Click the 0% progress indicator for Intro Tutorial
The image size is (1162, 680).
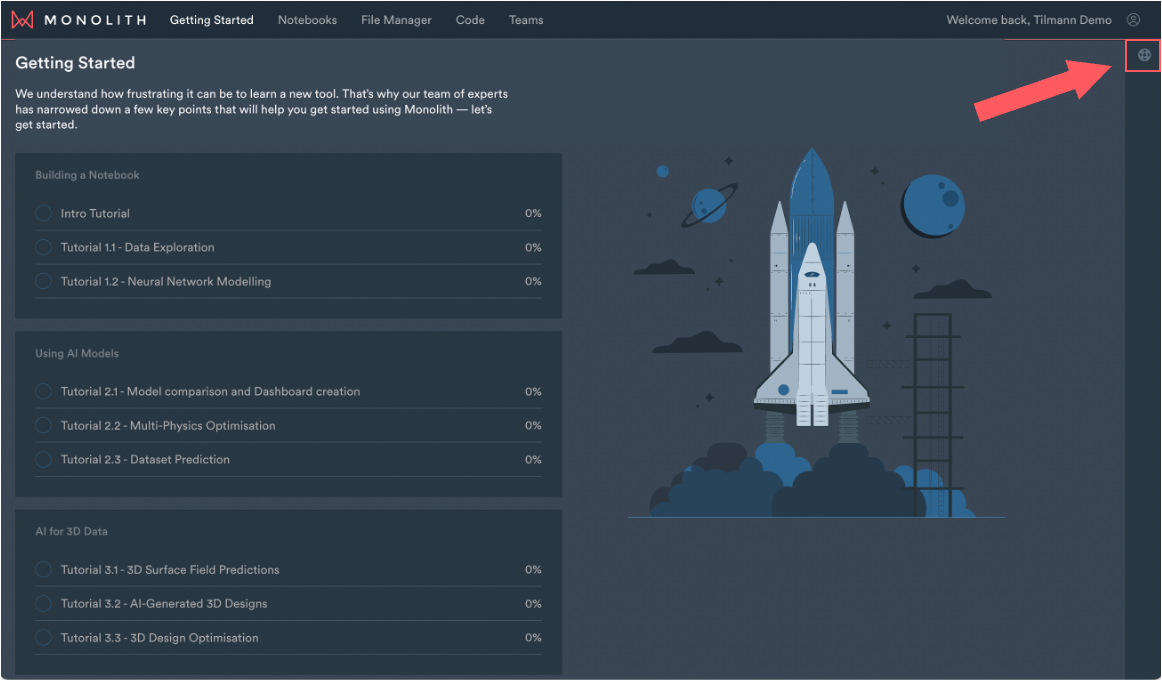coord(532,213)
